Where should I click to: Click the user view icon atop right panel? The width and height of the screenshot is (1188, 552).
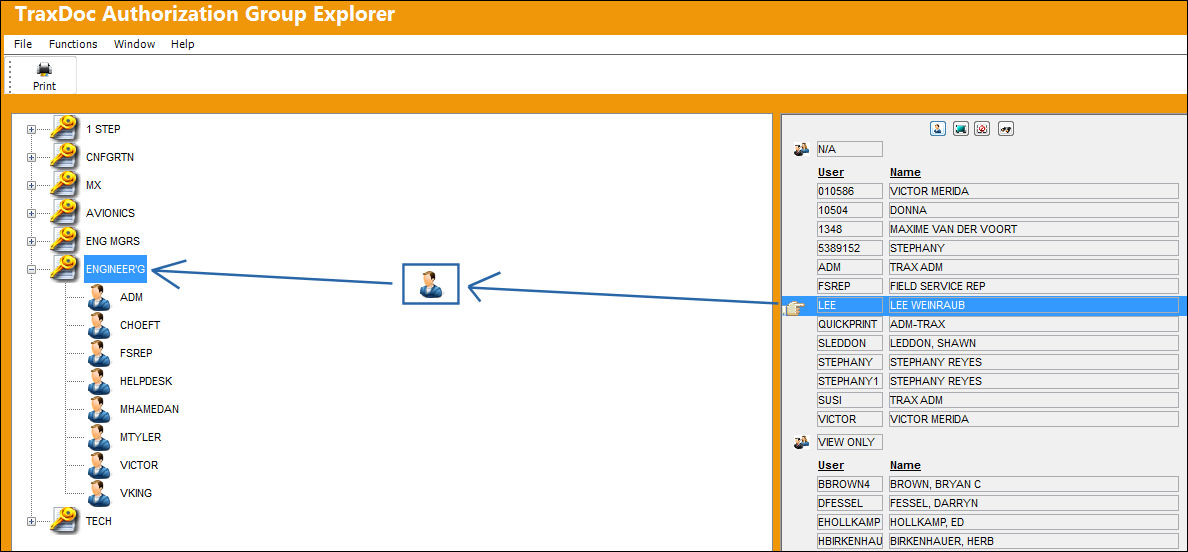[937, 129]
